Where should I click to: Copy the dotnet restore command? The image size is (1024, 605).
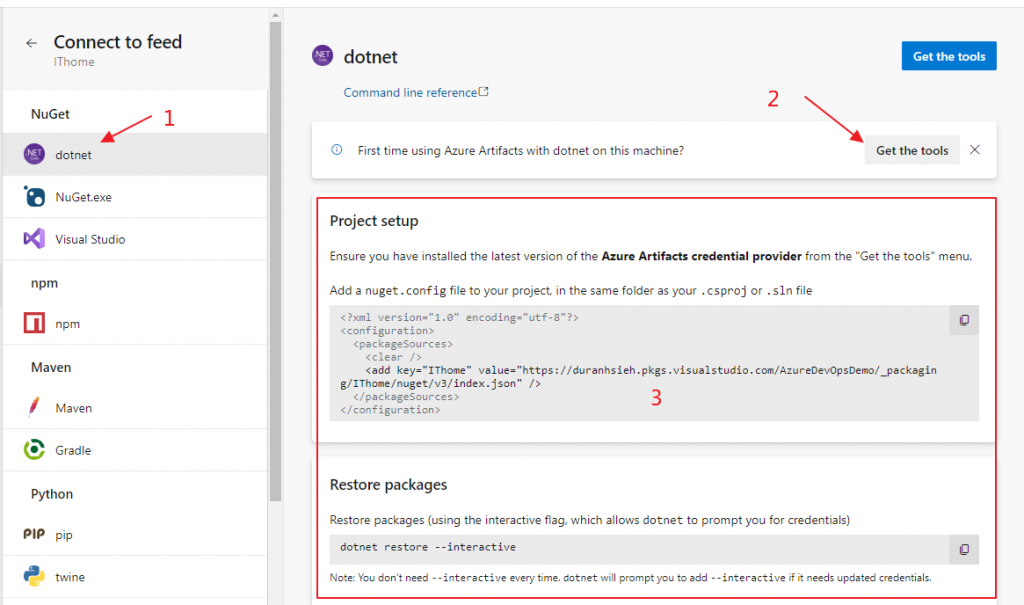pos(964,549)
